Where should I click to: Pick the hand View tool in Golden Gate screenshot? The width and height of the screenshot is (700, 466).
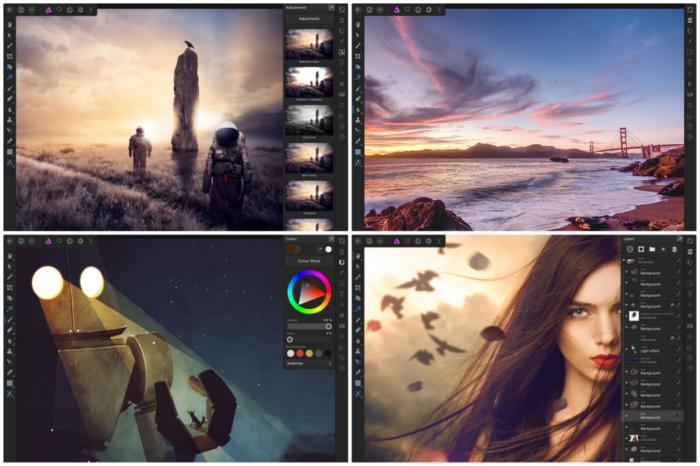tap(358, 25)
